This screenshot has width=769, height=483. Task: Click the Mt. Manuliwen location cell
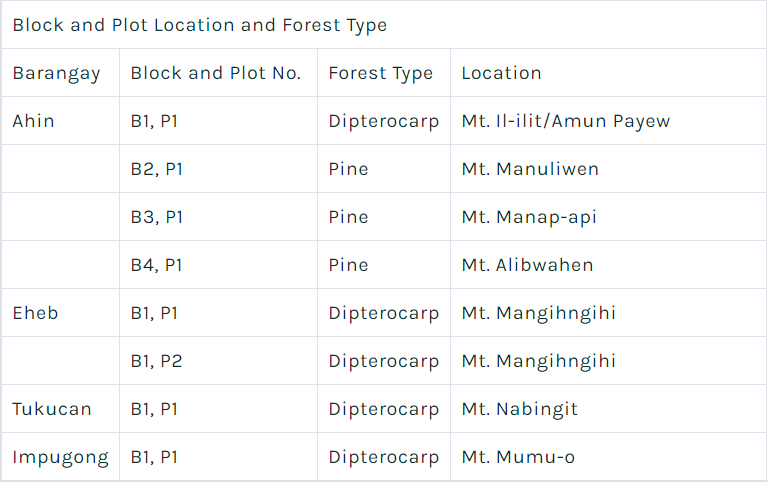click(530, 169)
